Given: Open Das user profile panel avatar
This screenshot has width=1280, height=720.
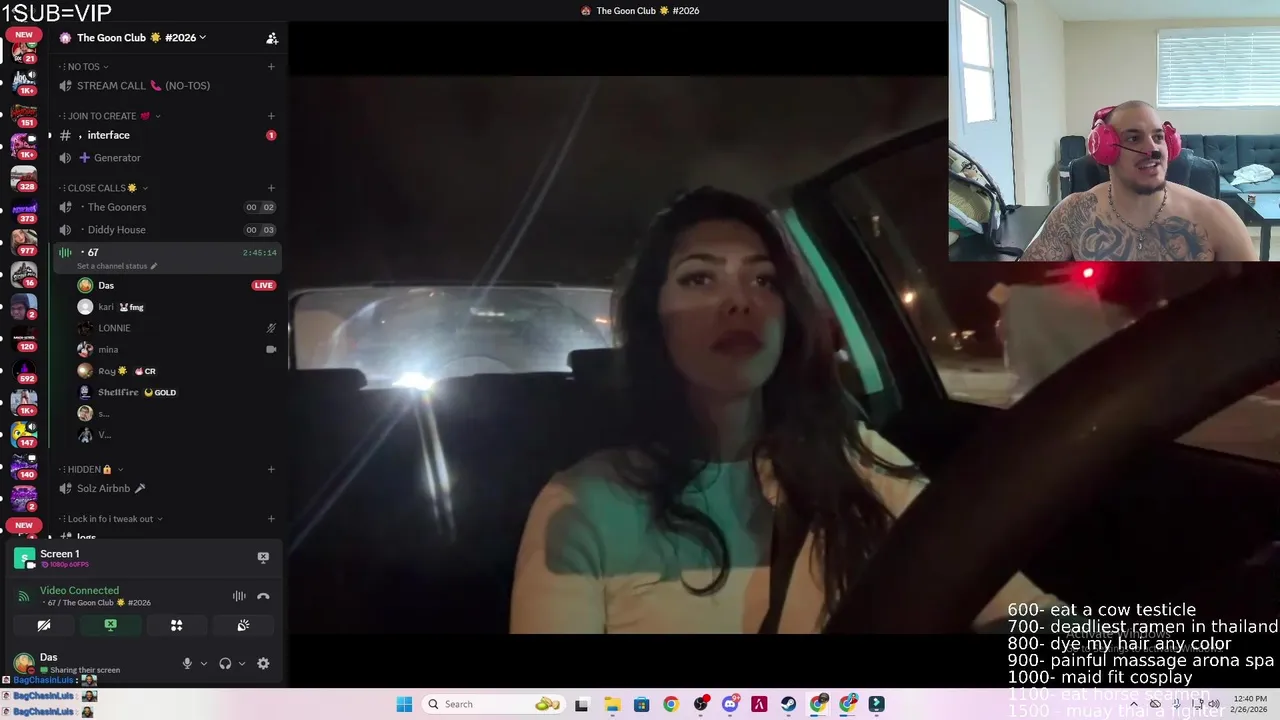Looking at the screenshot, I should pos(24,663).
